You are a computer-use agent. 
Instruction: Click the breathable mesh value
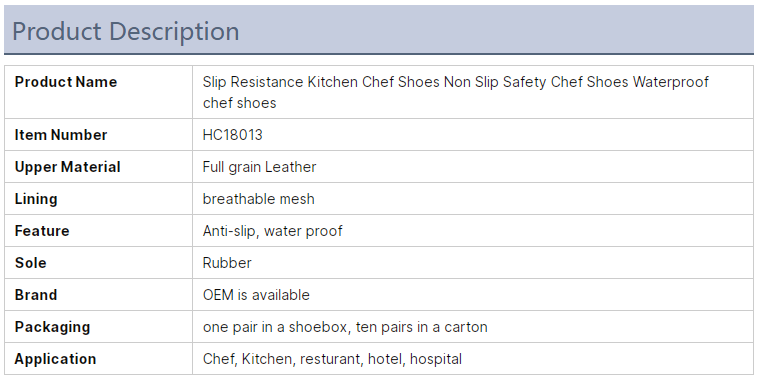(x=259, y=199)
